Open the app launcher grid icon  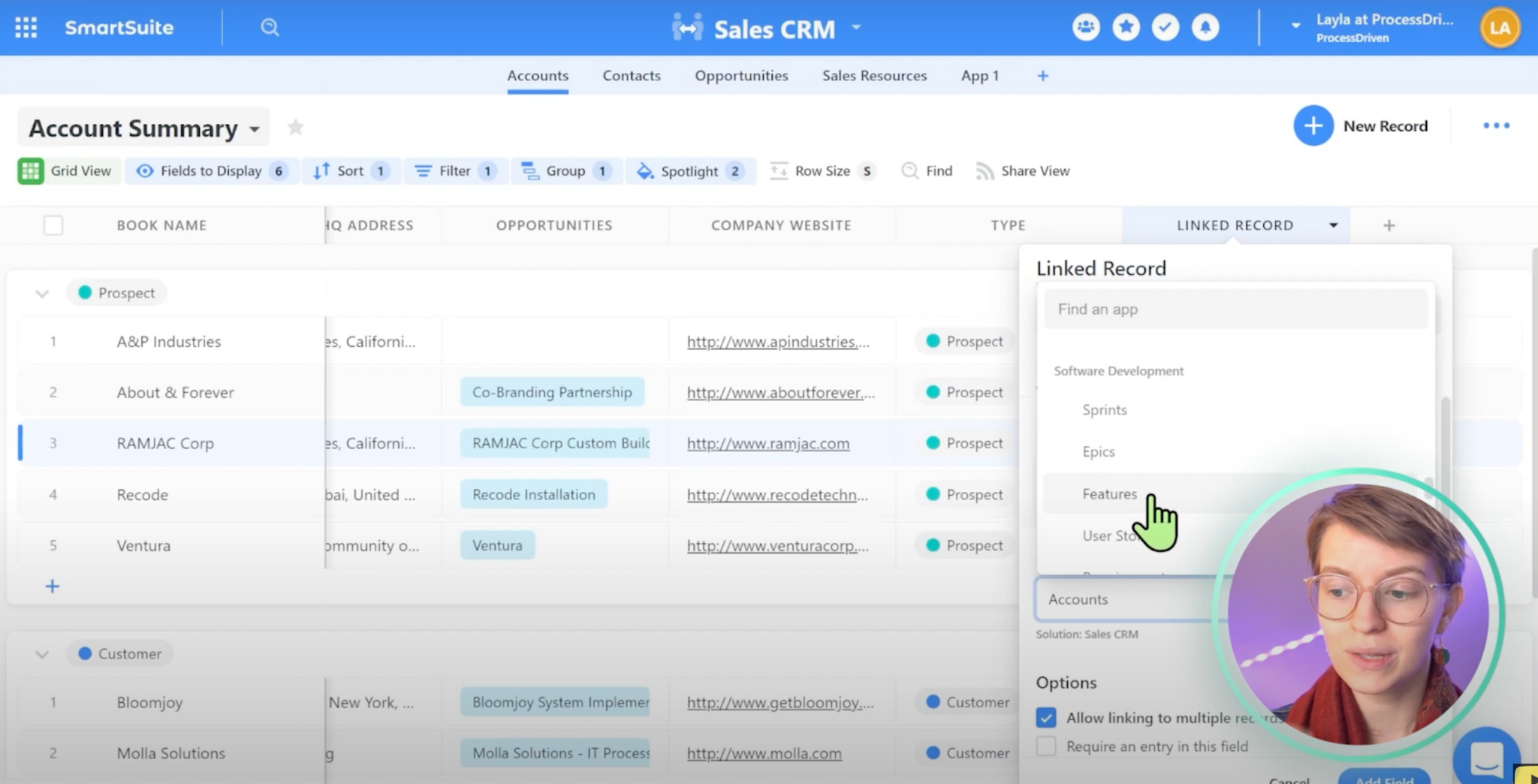click(x=26, y=28)
